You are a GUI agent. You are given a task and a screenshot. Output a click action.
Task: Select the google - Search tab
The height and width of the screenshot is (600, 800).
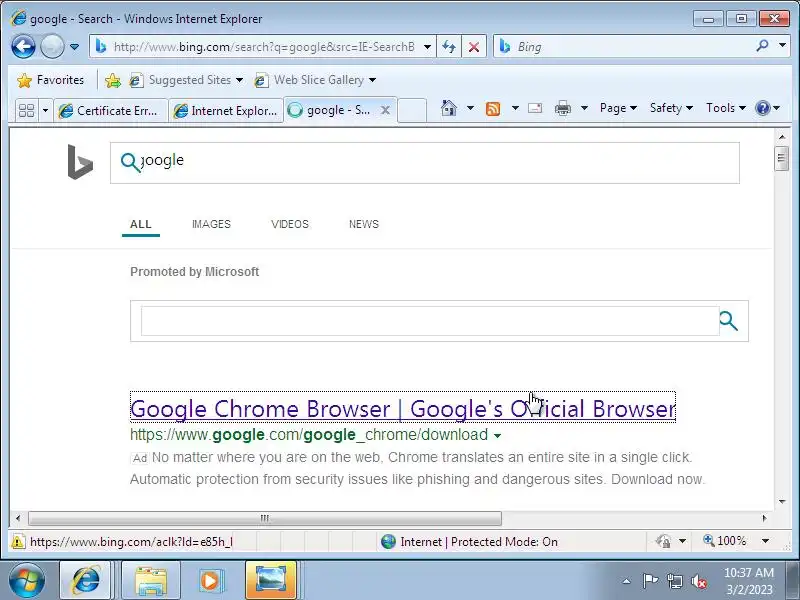pos(332,110)
